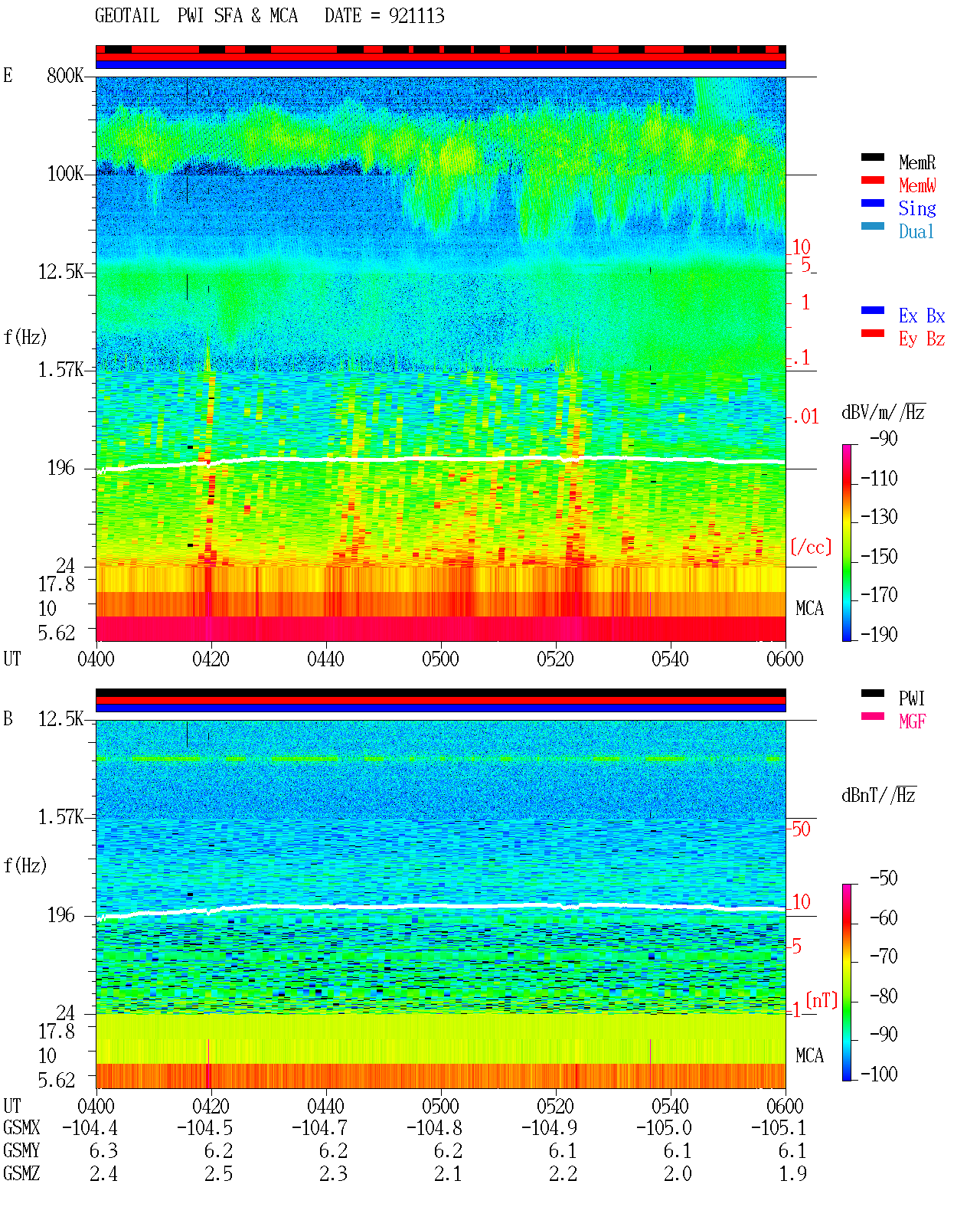This screenshot has height=1220, width=980.
Task: Click the GSMX value '-104.5'
Action: point(204,1128)
